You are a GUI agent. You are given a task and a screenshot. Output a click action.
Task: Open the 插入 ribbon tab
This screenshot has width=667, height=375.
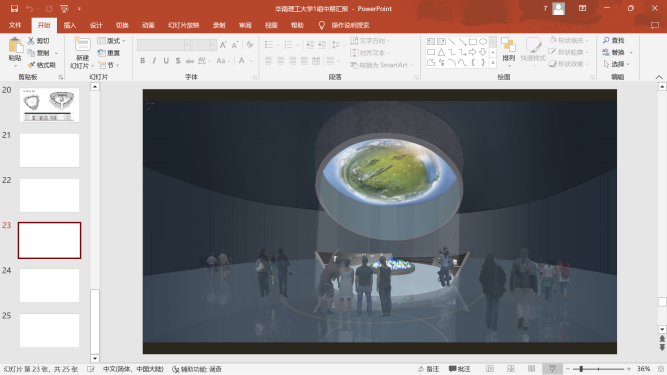point(70,25)
